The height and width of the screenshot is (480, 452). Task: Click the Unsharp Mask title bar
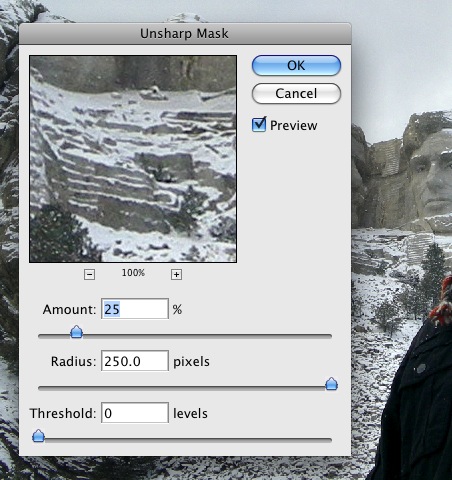coord(185,33)
